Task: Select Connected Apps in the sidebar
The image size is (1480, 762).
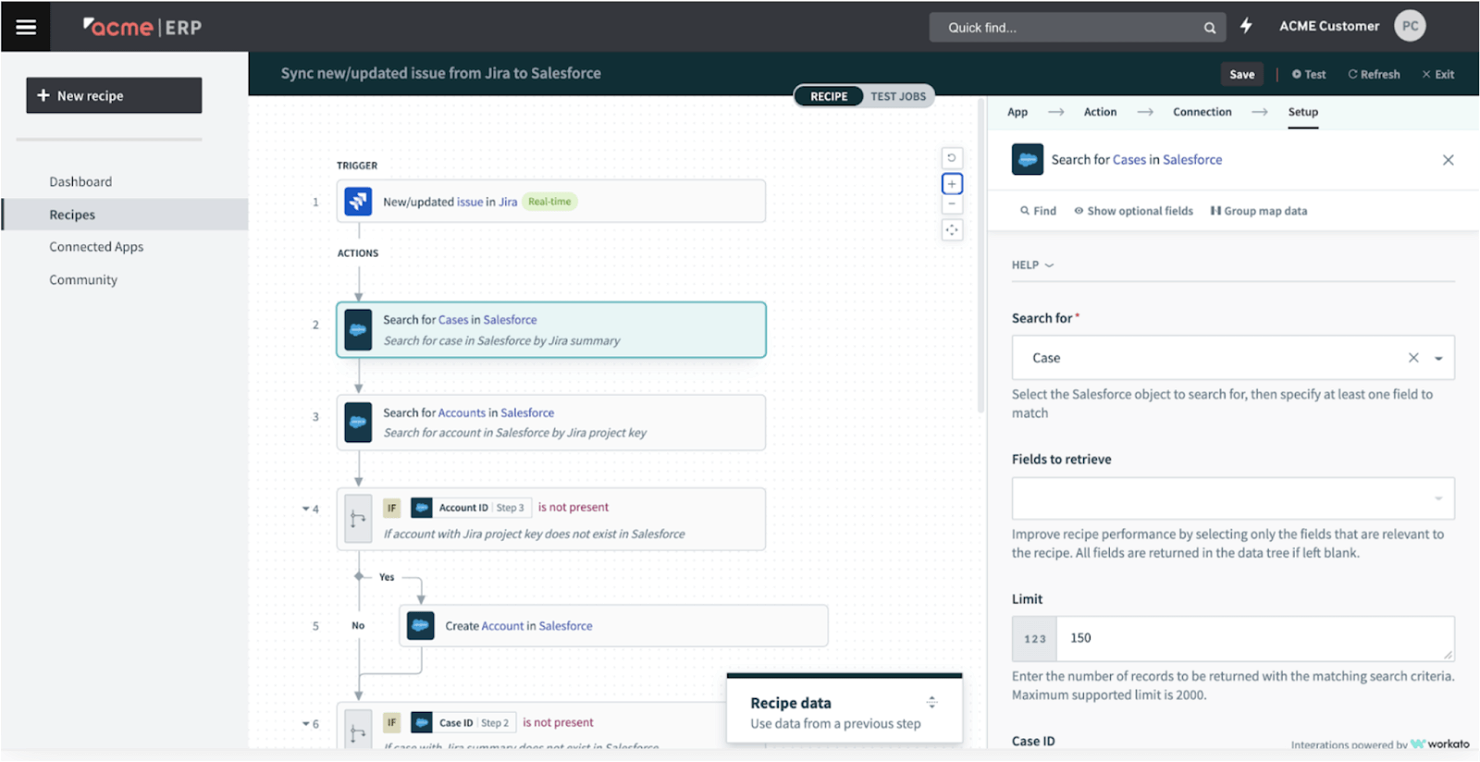Action: [96, 247]
